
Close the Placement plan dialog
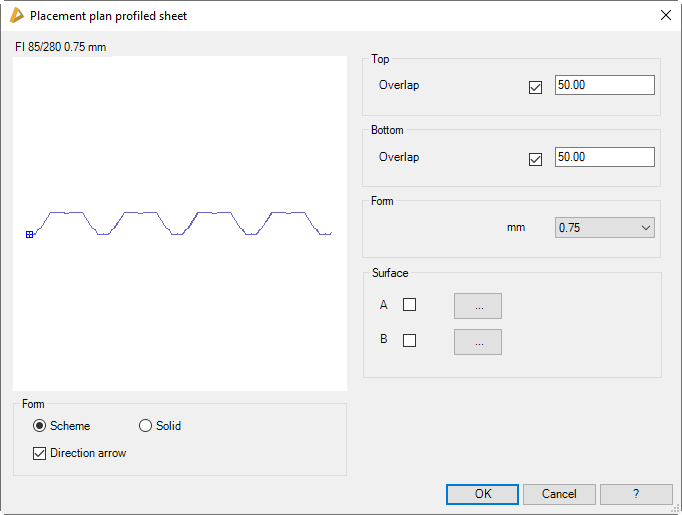[x=665, y=16]
